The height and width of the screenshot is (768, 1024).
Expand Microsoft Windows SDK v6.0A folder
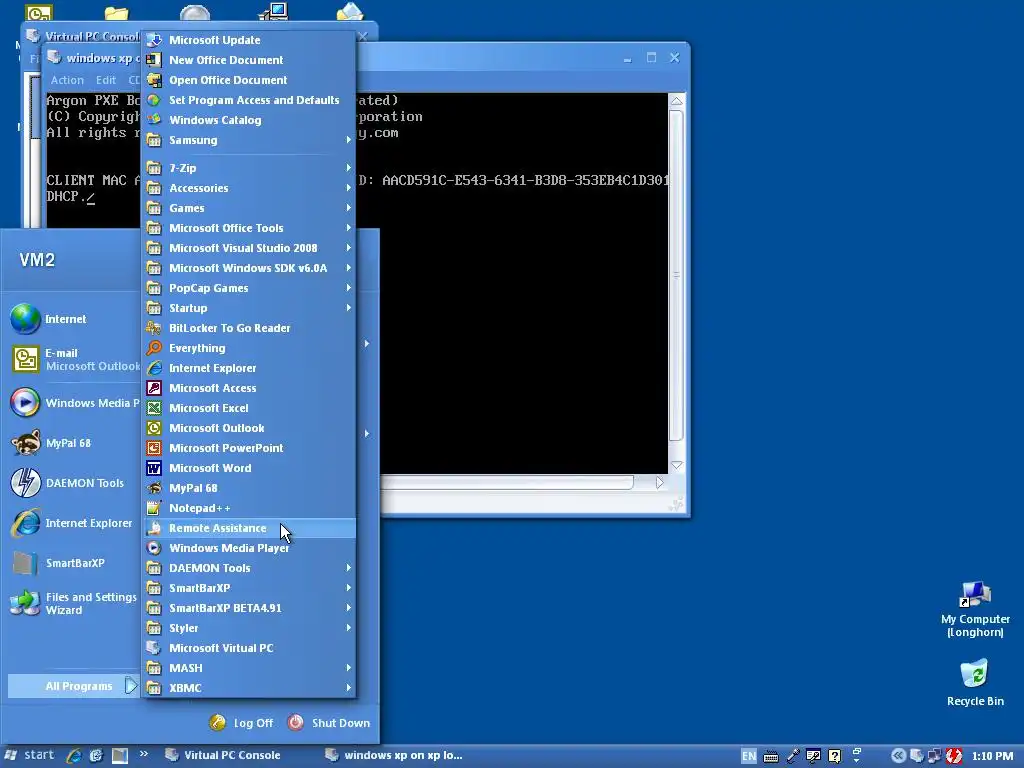(x=249, y=268)
